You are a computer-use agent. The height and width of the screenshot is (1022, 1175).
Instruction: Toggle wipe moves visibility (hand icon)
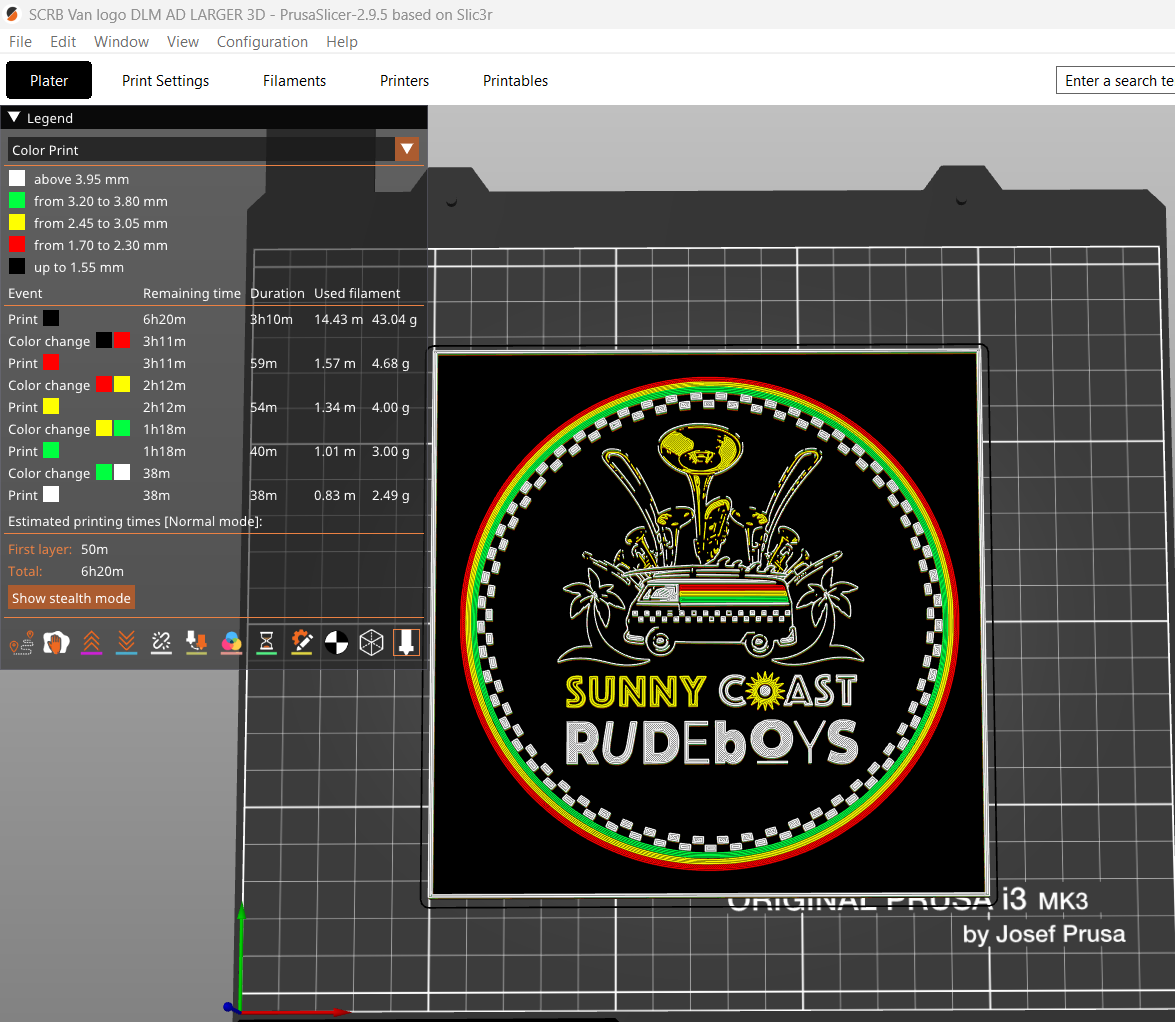56,643
